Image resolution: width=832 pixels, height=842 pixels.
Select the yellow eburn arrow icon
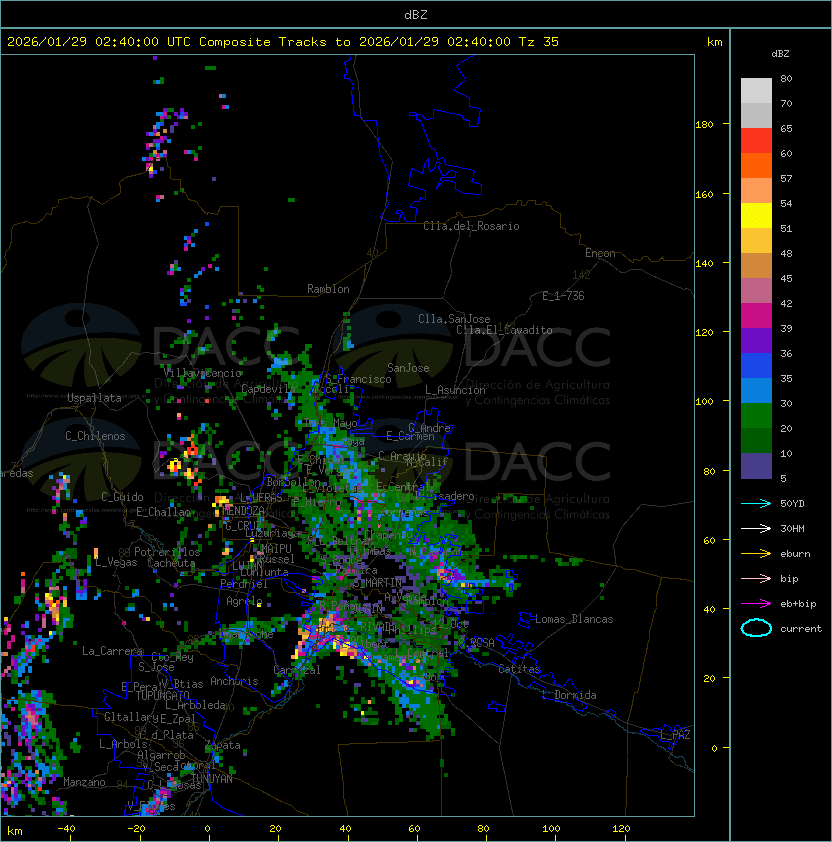[756, 554]
